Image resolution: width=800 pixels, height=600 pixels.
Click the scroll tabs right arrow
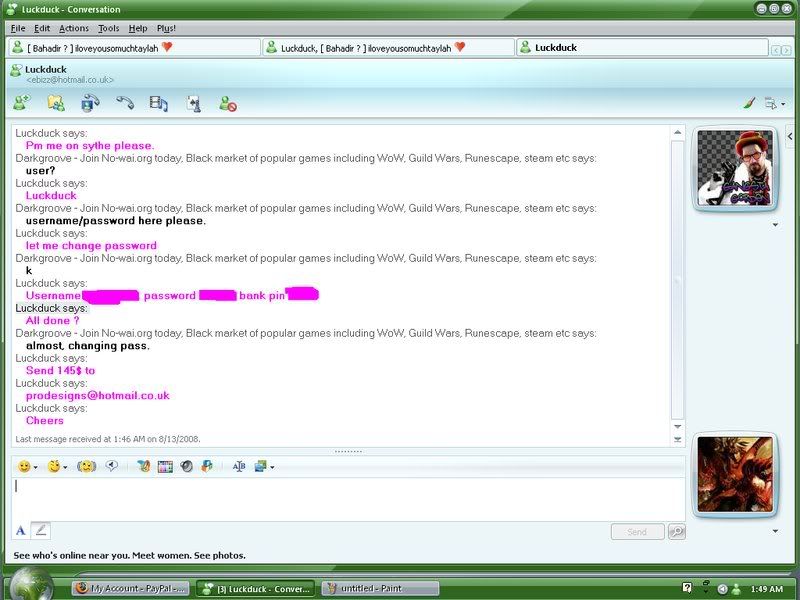click(x=786, y=50)
